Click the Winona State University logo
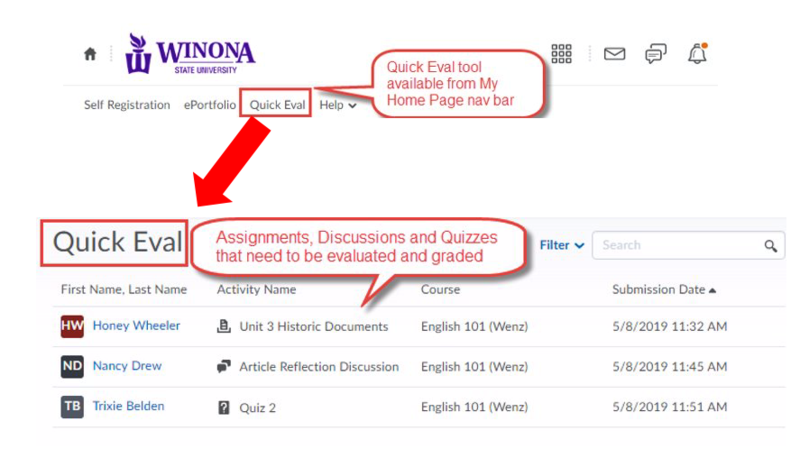 click(x=190, y=53)
